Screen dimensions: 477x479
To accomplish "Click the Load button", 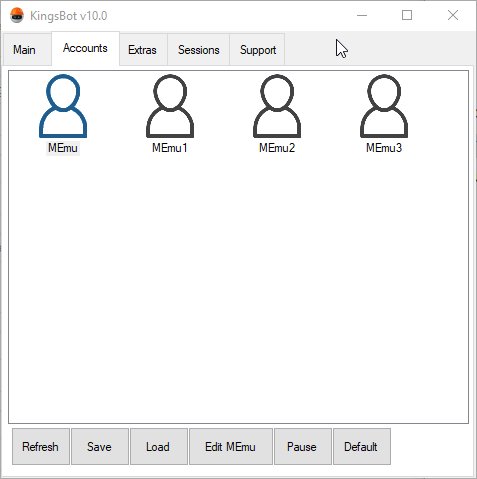I will [159, 447].
